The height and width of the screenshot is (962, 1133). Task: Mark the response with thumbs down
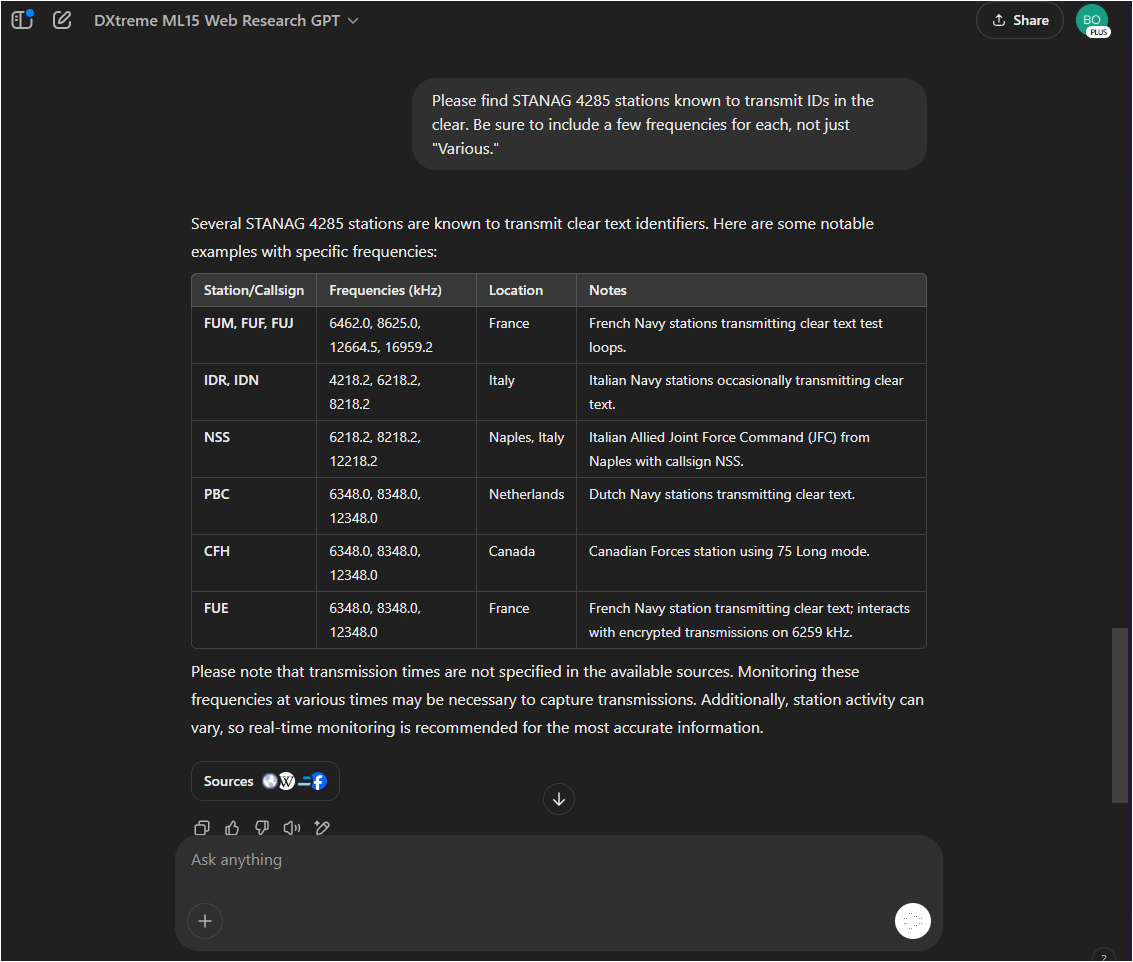tap(262, 827)
